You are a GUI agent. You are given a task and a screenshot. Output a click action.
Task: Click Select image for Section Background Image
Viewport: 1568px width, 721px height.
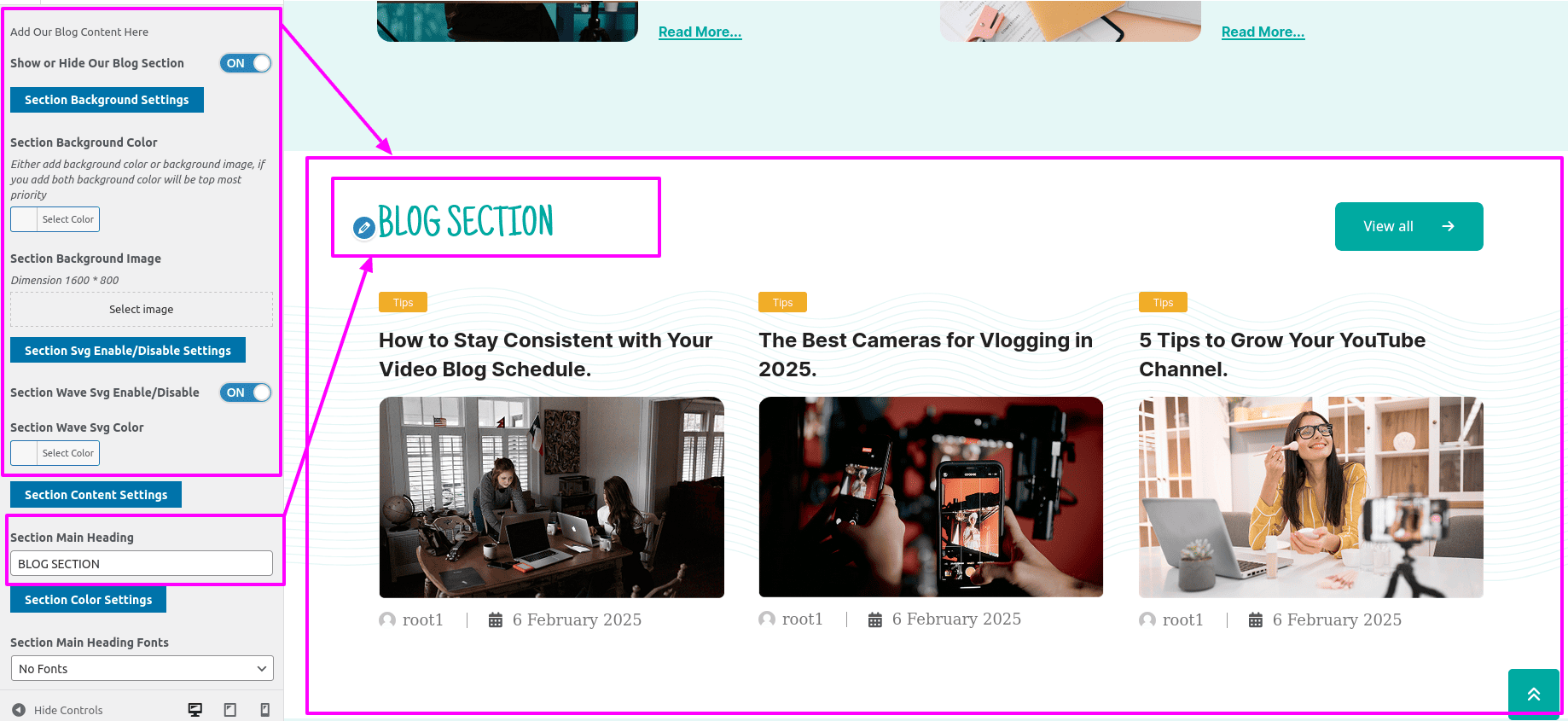(142, 309)
